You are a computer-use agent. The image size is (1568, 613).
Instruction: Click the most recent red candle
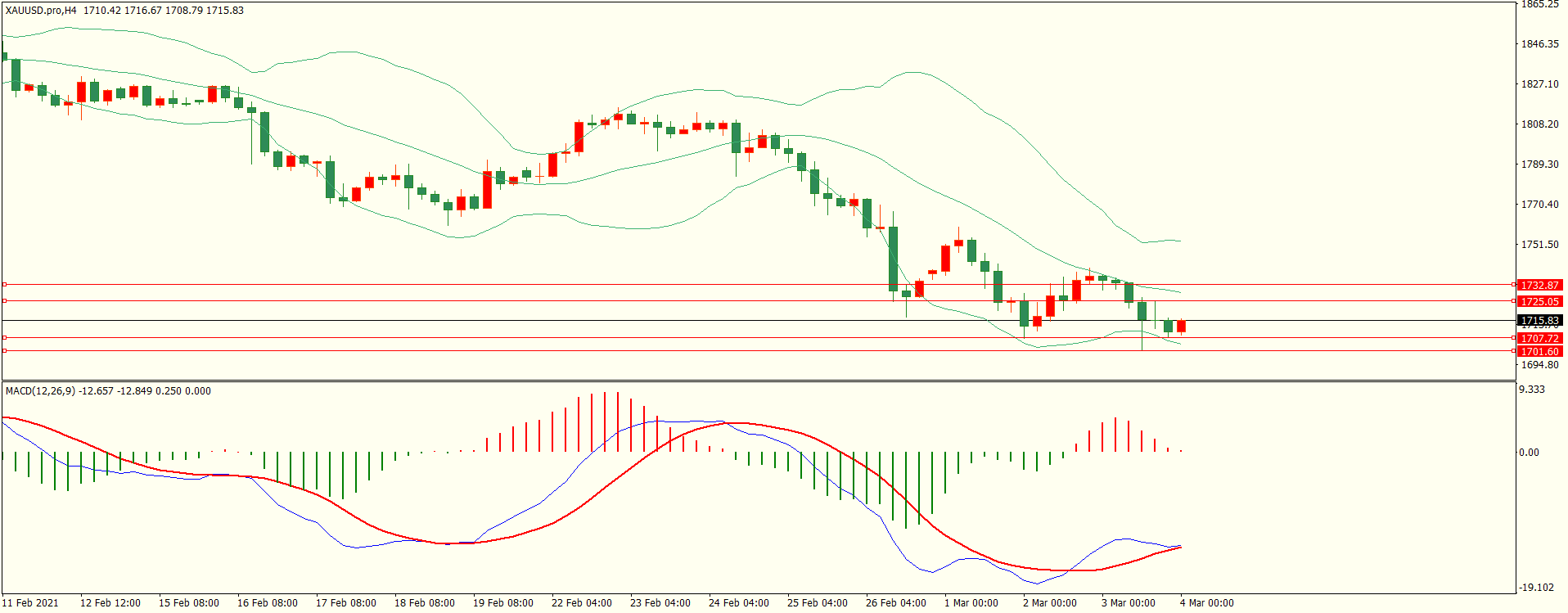pos(1181,327)
